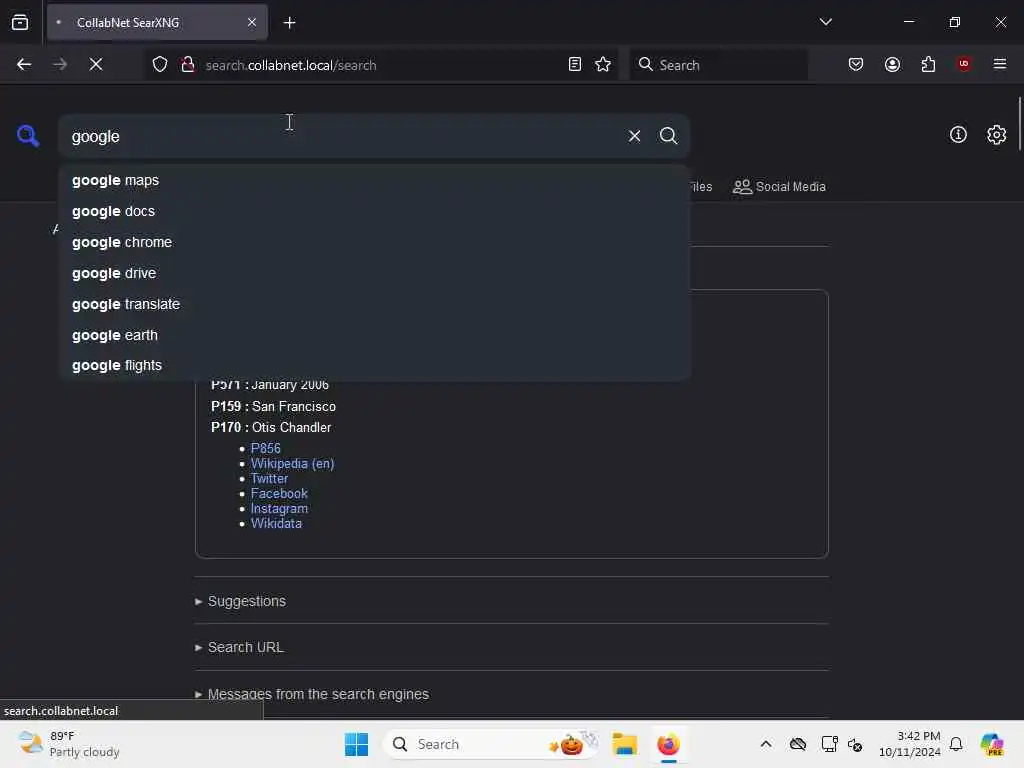Screen dimensions: 1024x768
Task: Click into the google query field
Action: pyautogui.click(x=340, y=136)
